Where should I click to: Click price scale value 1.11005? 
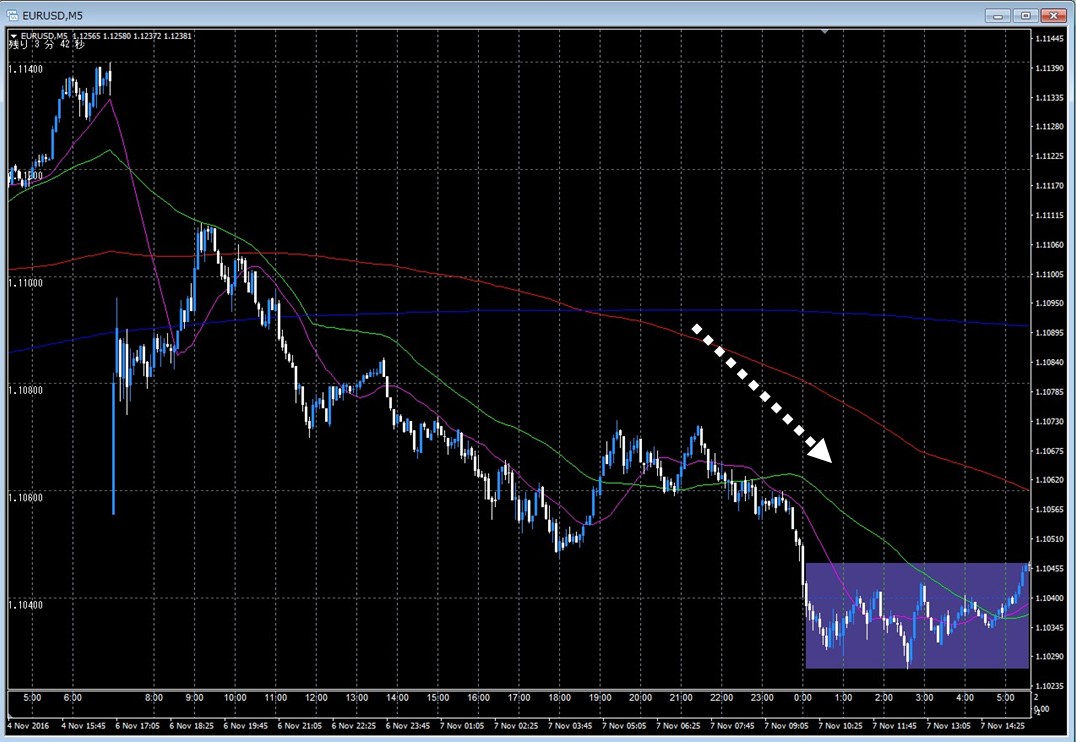(x=1048, y=274)
